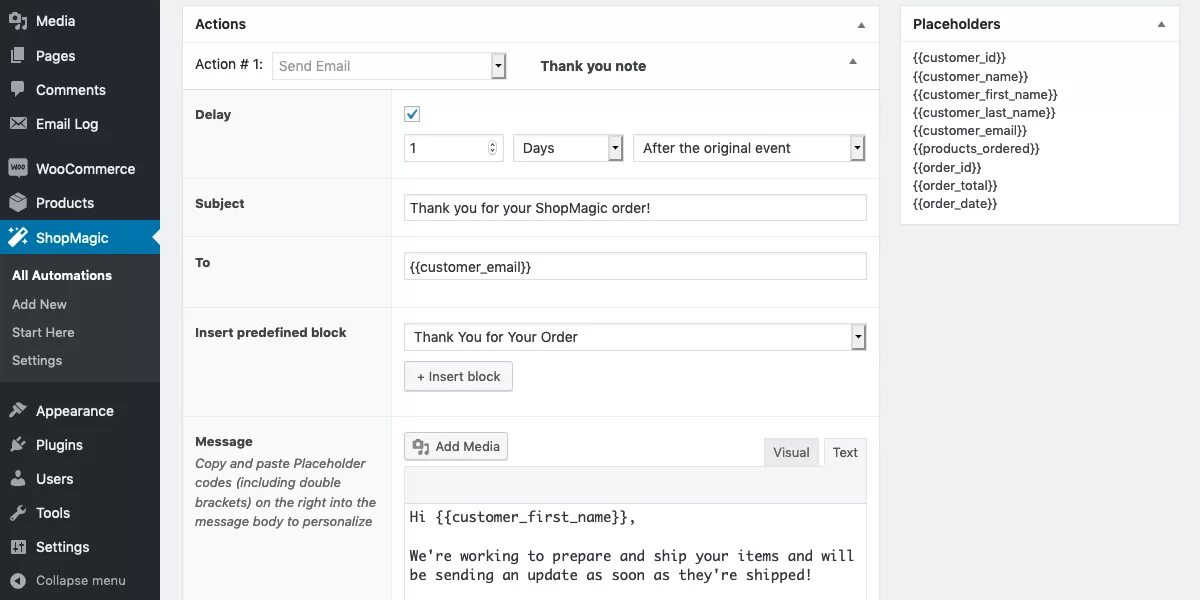
Task: Collapse the Actions panel
Action: (x=861, y=24)
